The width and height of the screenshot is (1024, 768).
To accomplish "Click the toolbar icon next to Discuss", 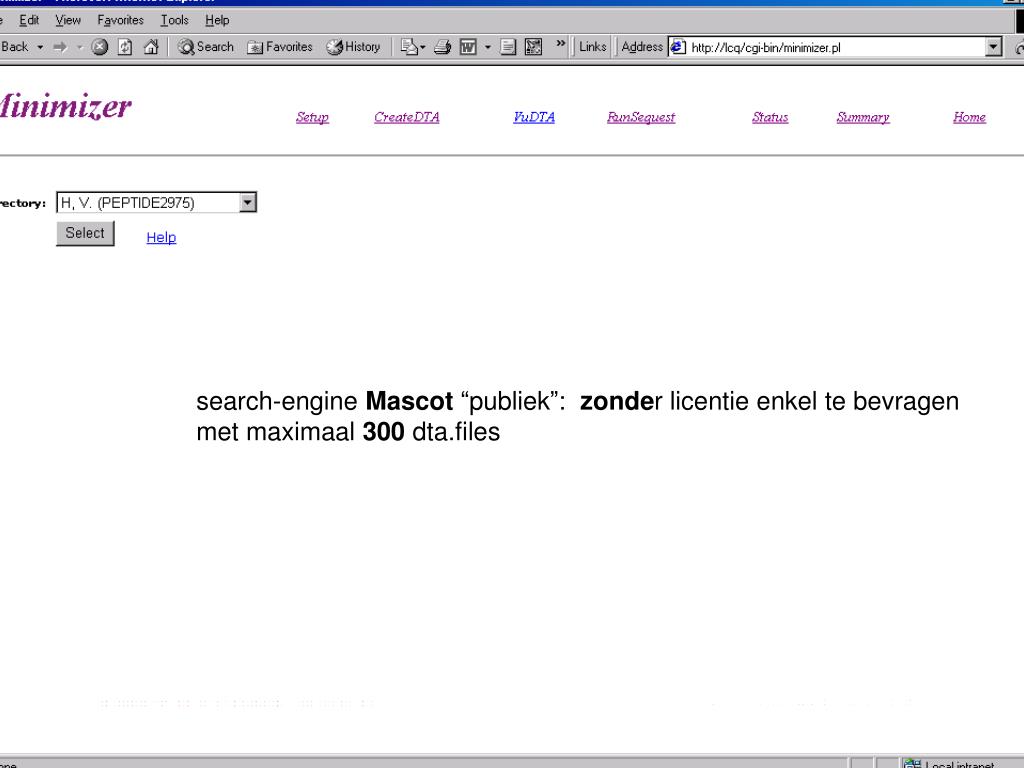I will click(534, 47).
